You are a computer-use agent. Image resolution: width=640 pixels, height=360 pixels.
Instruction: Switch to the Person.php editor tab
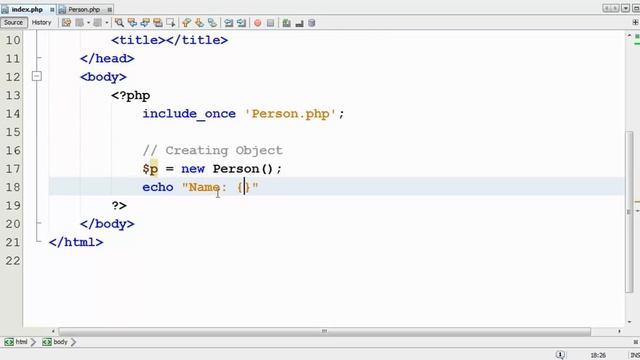click(84, 9)
